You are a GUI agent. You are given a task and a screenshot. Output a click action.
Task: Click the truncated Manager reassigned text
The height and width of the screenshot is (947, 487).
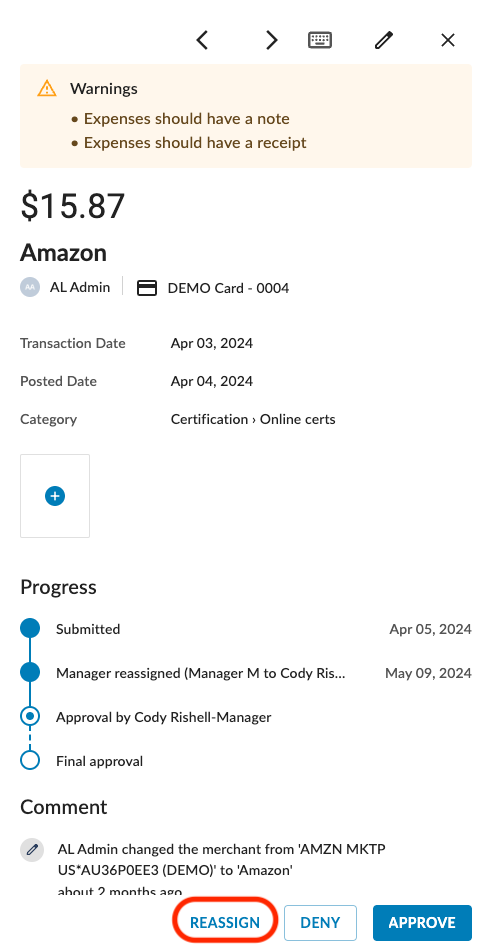point(201,673)
